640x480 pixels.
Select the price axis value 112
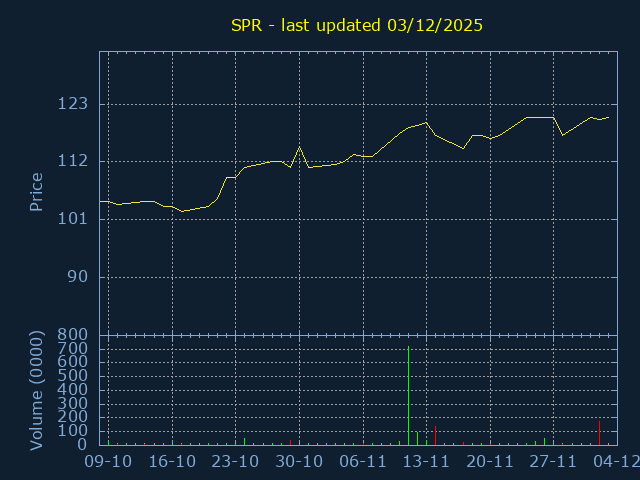73,161
